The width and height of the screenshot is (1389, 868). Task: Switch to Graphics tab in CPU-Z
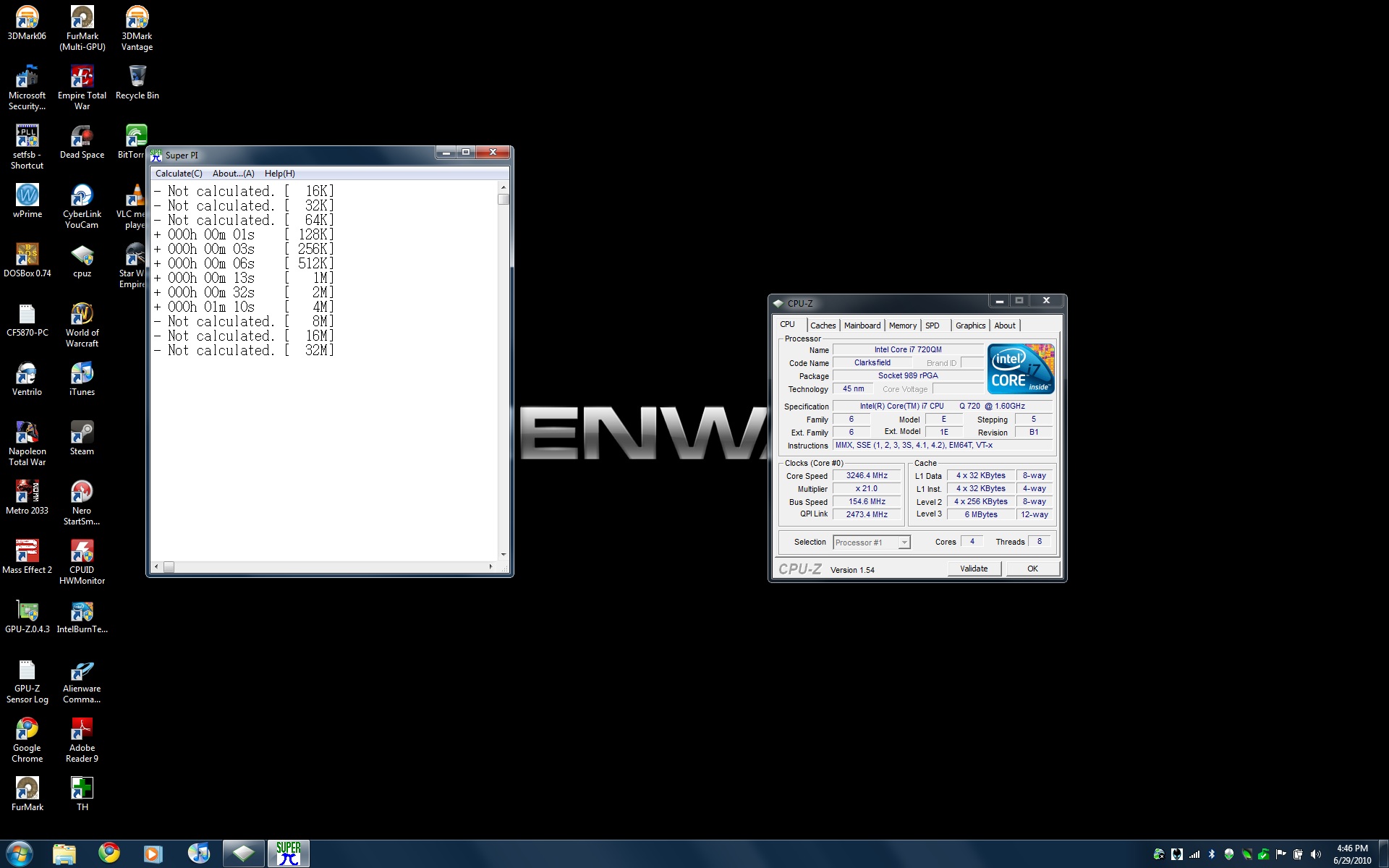pos(970,325)
